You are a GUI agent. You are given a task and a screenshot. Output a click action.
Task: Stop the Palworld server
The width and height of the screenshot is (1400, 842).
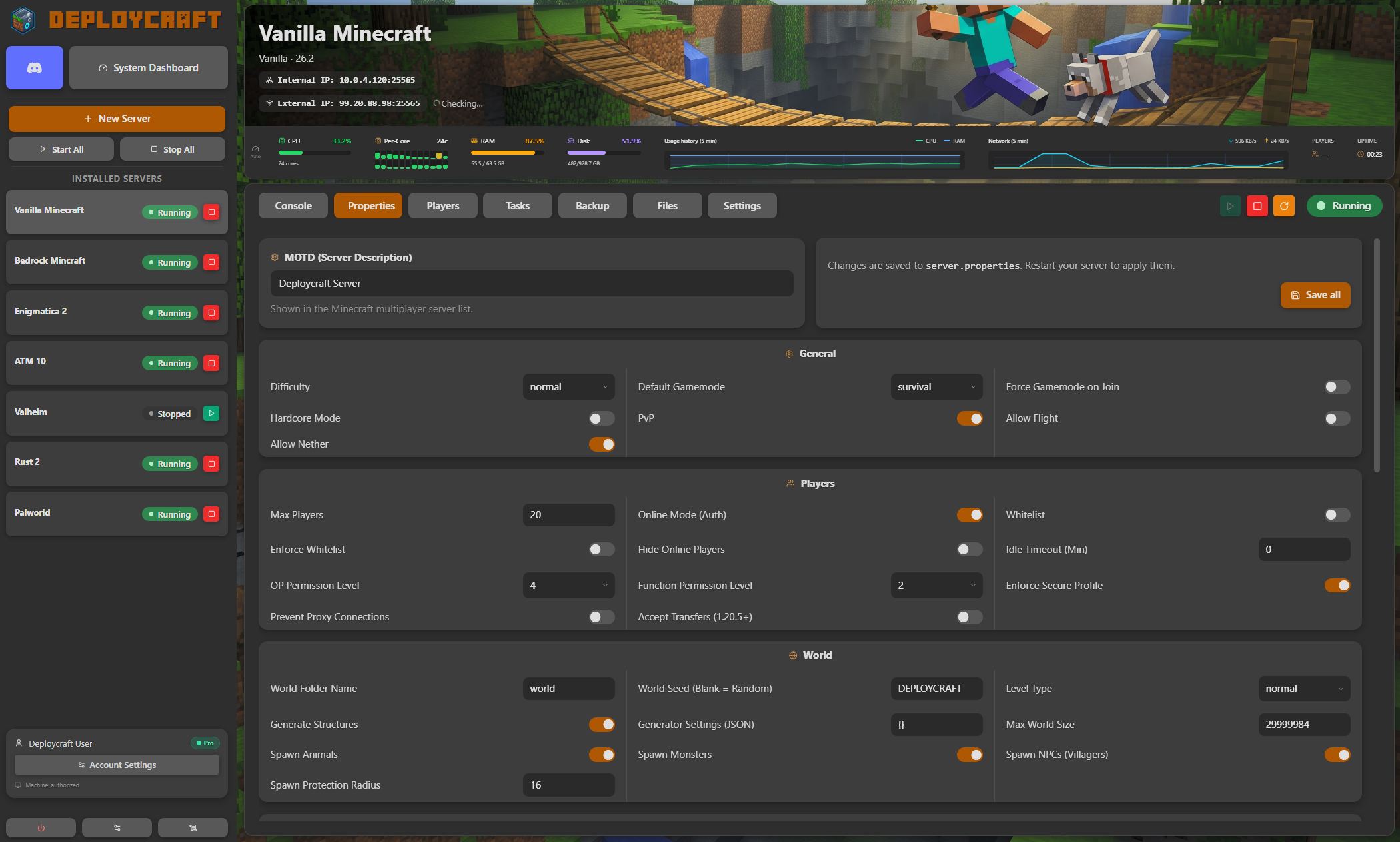pyautogui.click(x=211, y=514)
